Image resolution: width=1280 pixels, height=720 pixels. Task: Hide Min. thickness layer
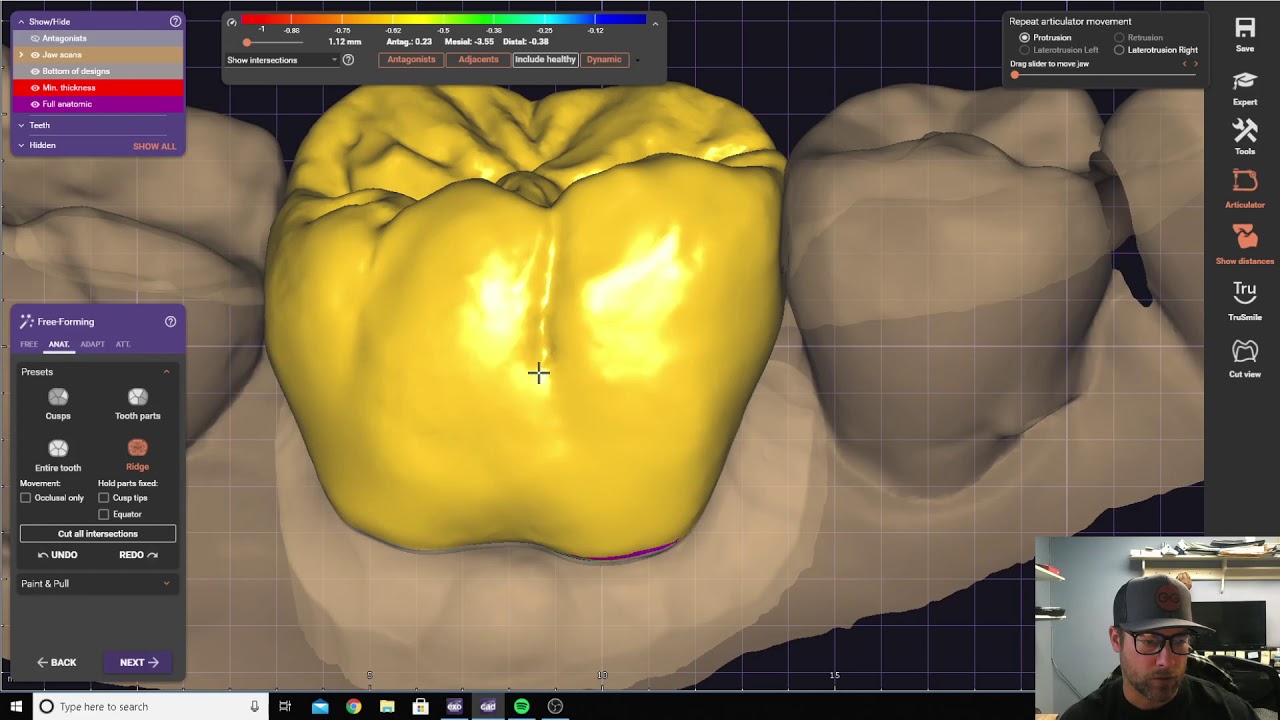coord(35,88)
